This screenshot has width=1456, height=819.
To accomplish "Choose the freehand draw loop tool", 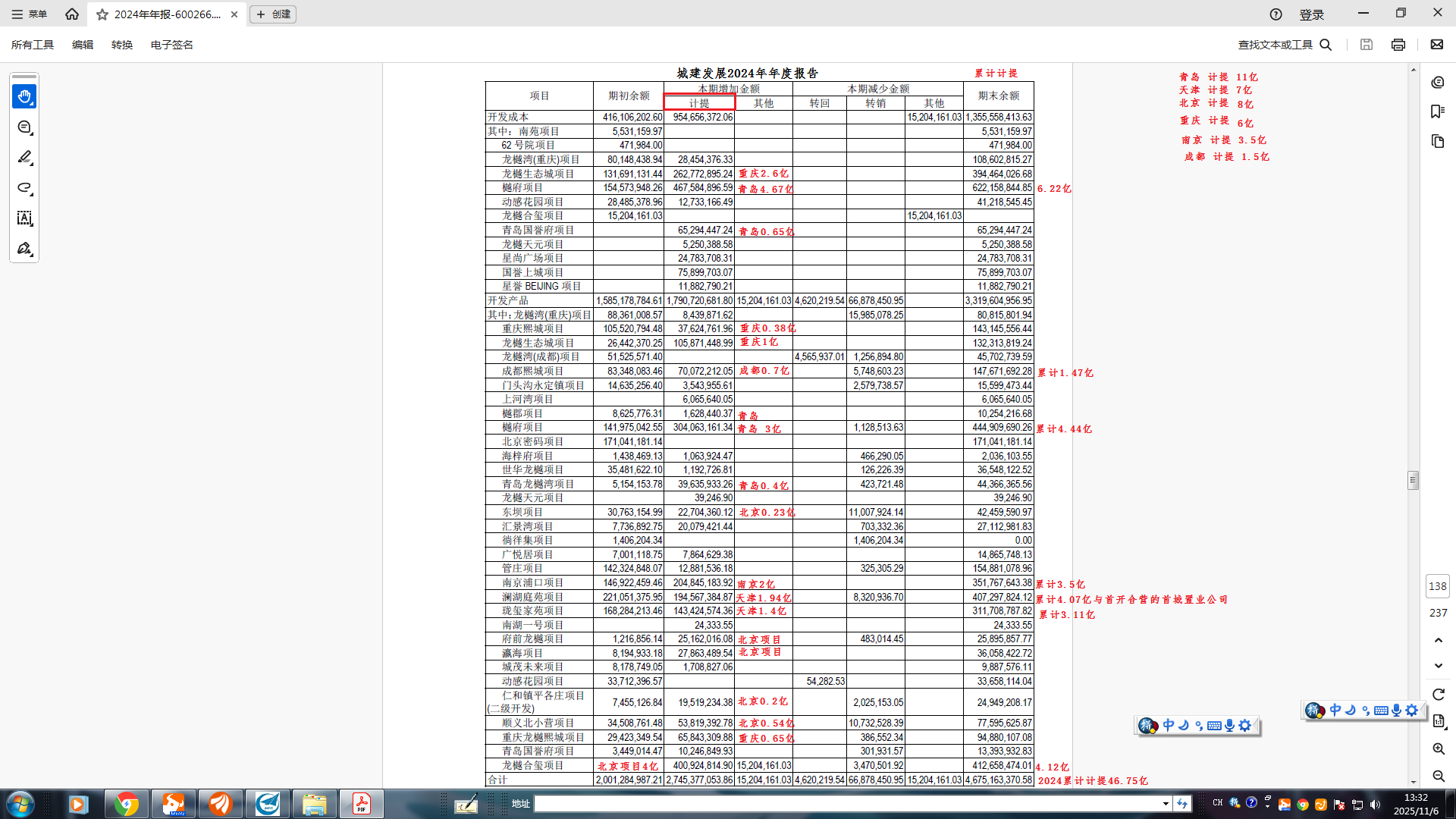I will 24,188.
